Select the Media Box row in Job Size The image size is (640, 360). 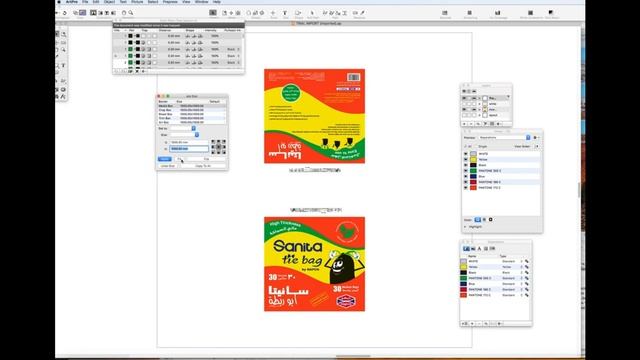191,106
